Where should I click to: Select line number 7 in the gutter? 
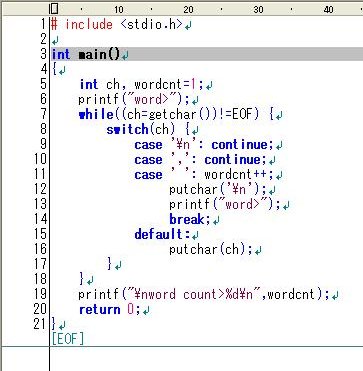click(44, 114)
